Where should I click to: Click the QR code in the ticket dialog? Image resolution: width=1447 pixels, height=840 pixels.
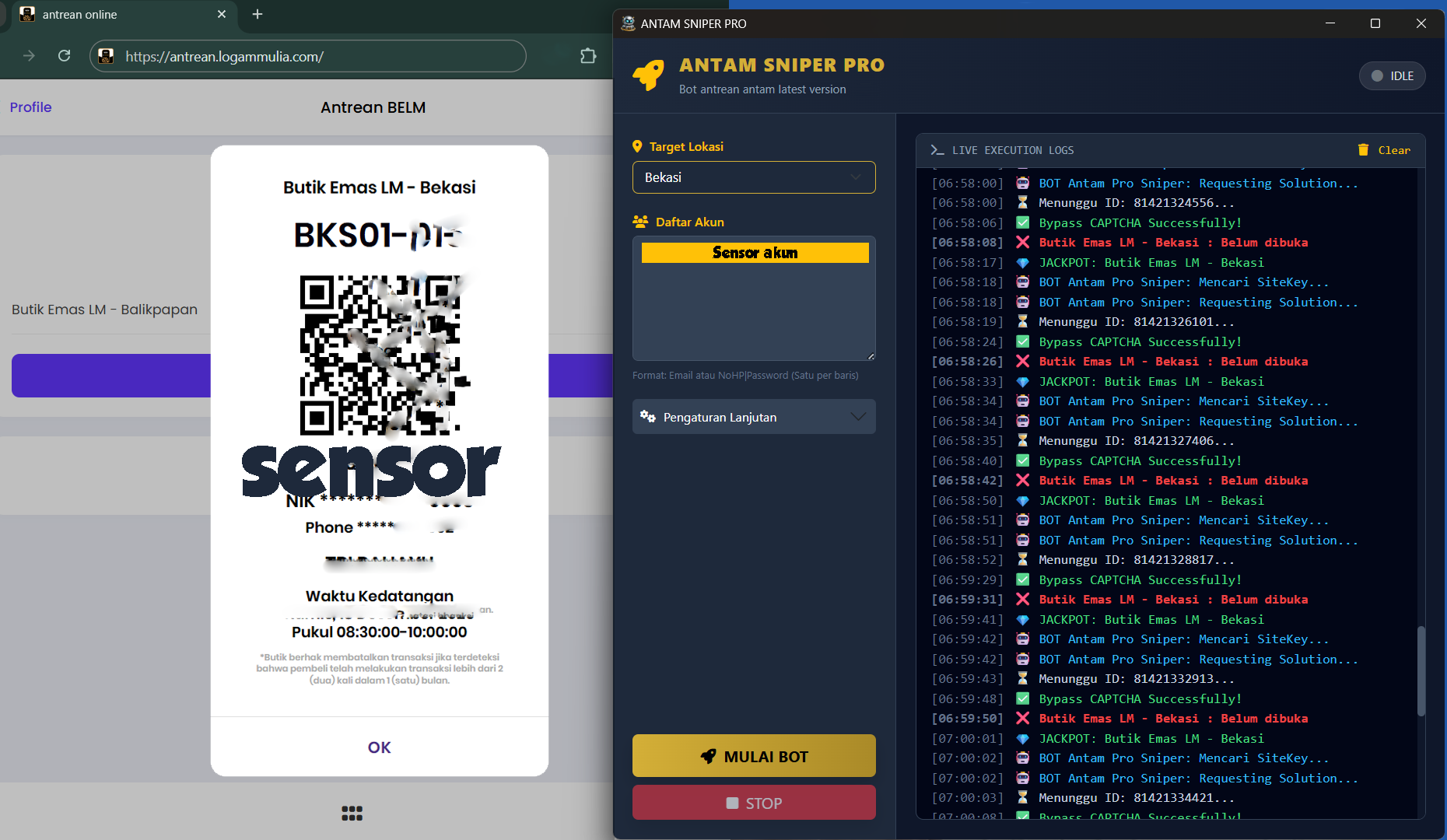(x=381, y=355)
